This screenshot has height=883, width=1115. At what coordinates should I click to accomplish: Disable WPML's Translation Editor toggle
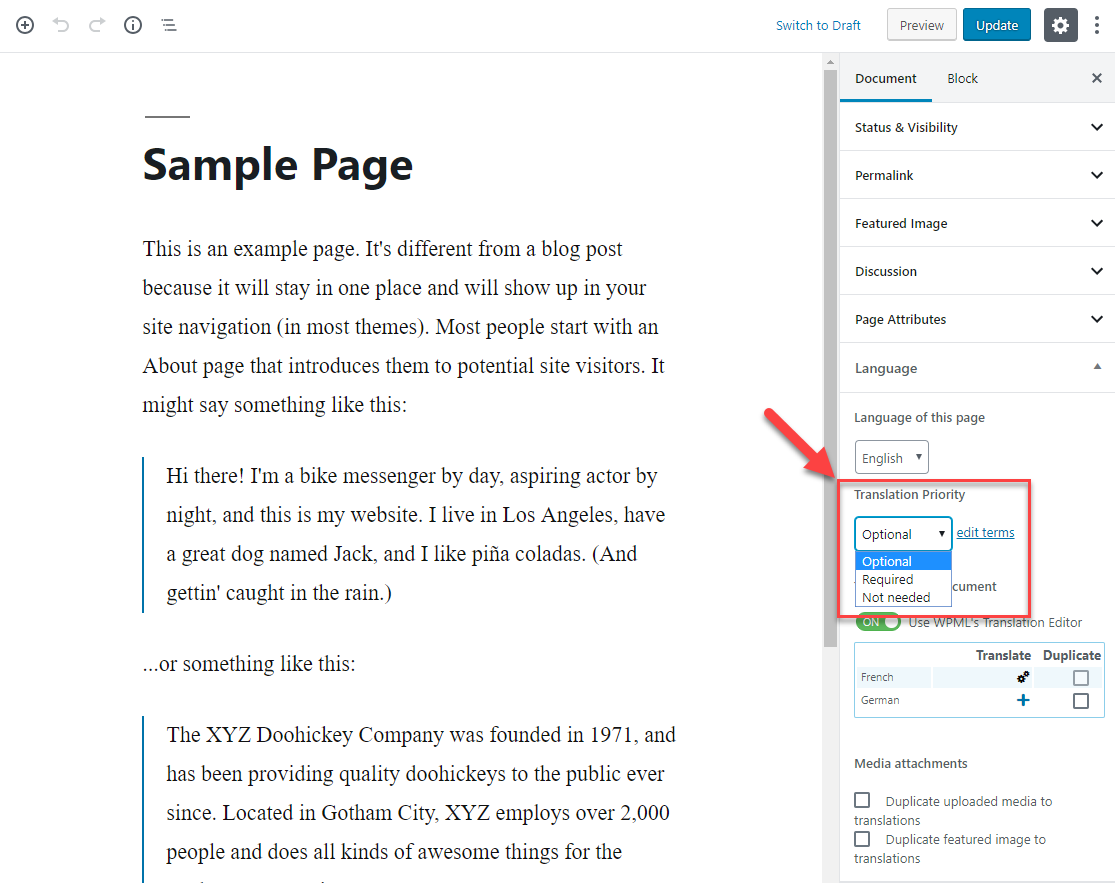click(878, 621)
